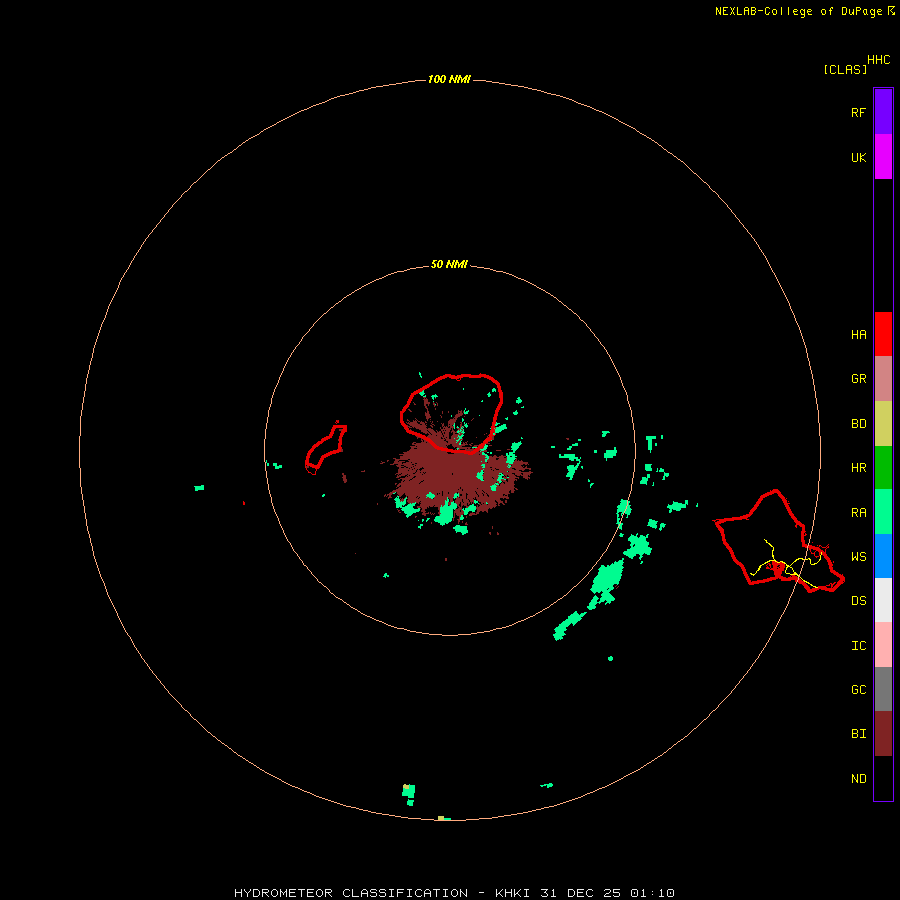Click the Hydrometeor Classification KHKI title text
The width and height of the screenshot is (900, 900).
coord(454,893)
